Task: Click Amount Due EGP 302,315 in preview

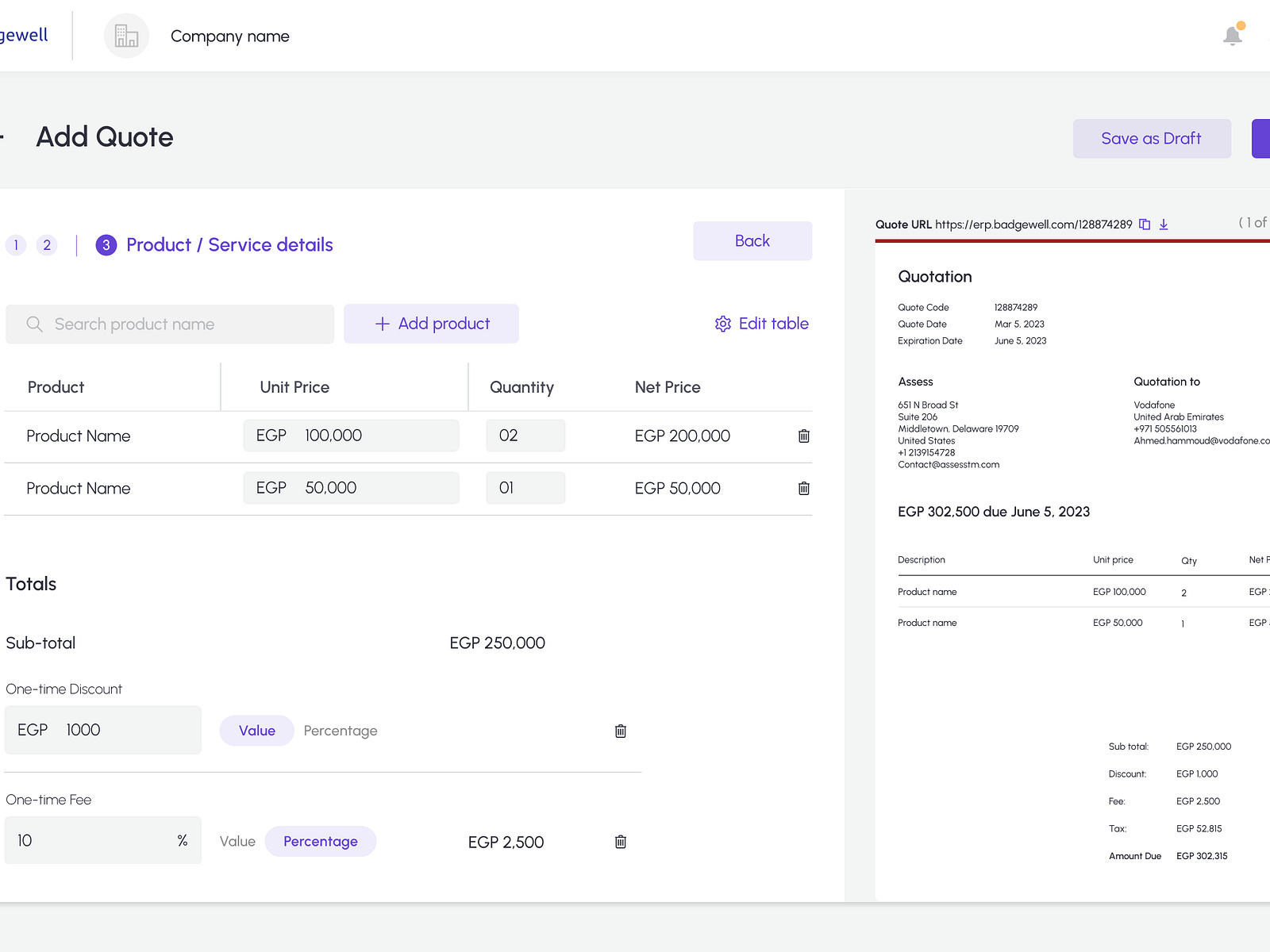Action: (1168, 856)
